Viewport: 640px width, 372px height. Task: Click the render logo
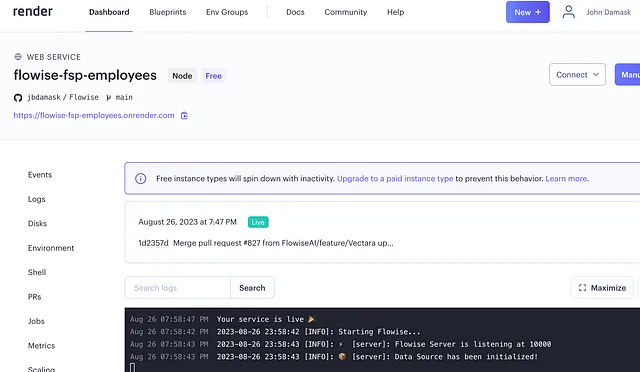point(33,11)
